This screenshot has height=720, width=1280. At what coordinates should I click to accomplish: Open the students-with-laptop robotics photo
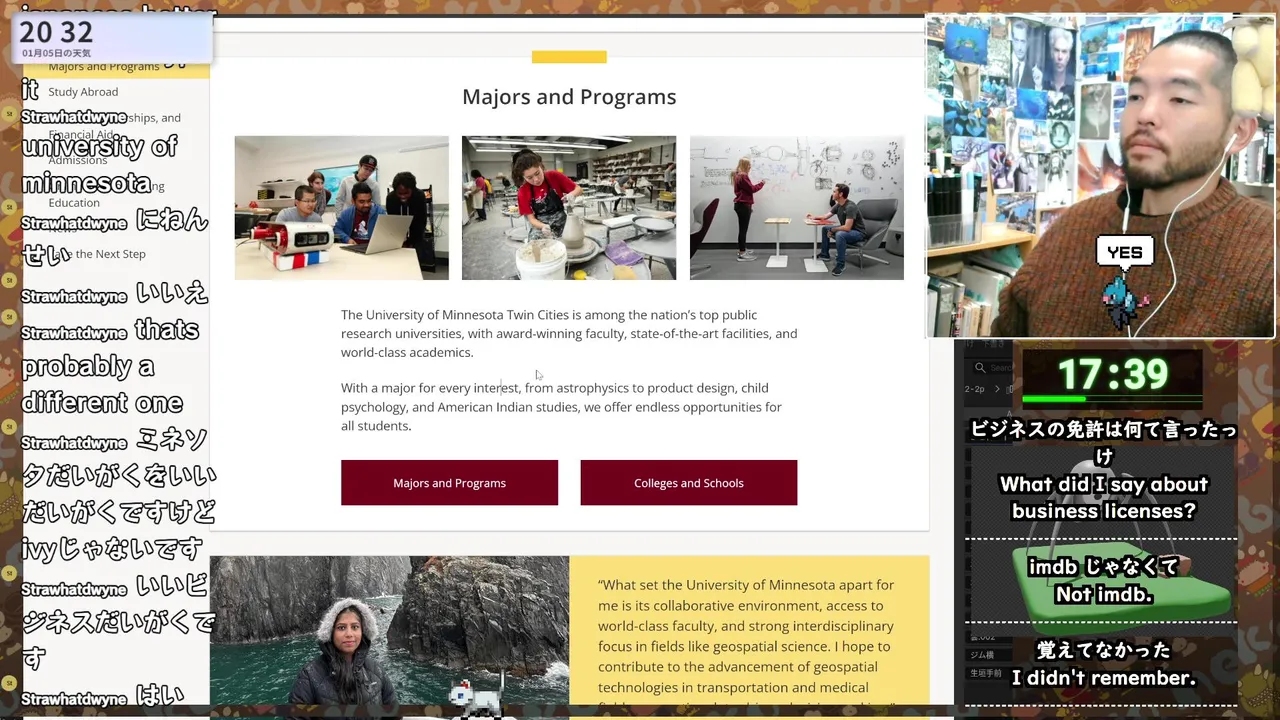coord(342,208)
